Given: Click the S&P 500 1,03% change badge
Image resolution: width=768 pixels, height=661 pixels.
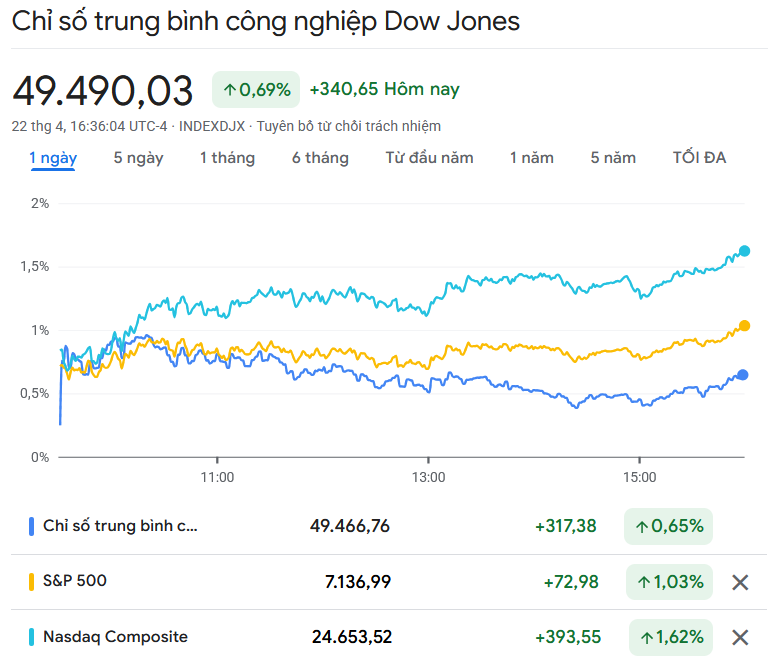Looking at the screenshot, I should tap(670, 582).
